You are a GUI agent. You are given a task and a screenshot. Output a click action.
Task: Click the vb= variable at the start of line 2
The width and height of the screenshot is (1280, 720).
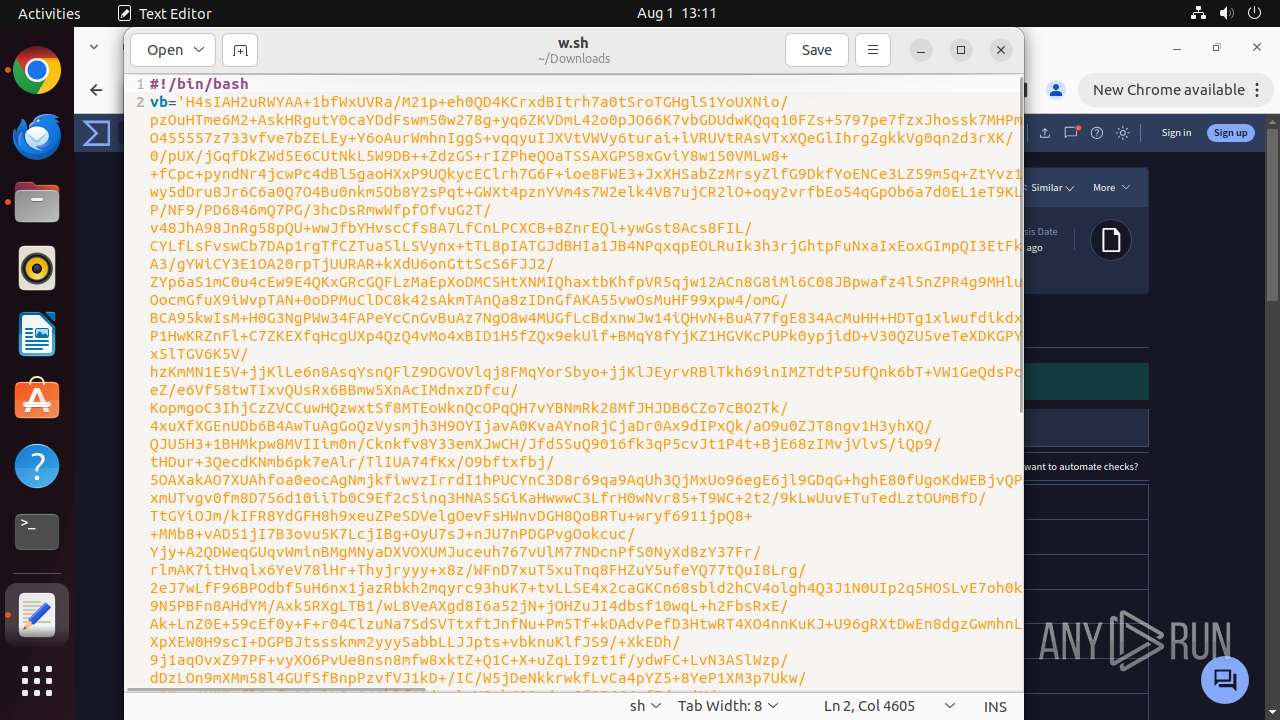(162, 102)
